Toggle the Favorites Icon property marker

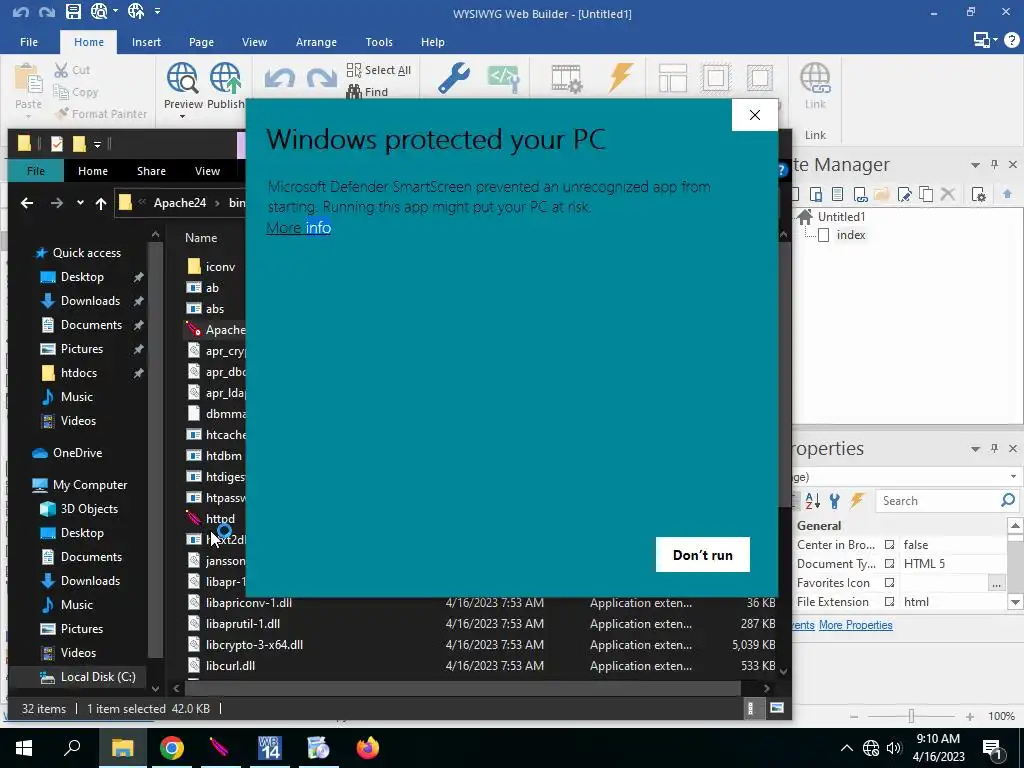[889, 583]
